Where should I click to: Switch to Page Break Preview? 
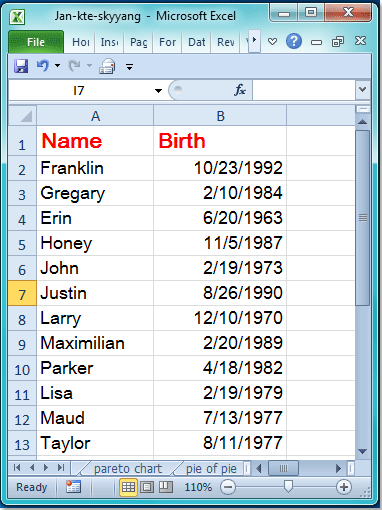pos(166,487)
